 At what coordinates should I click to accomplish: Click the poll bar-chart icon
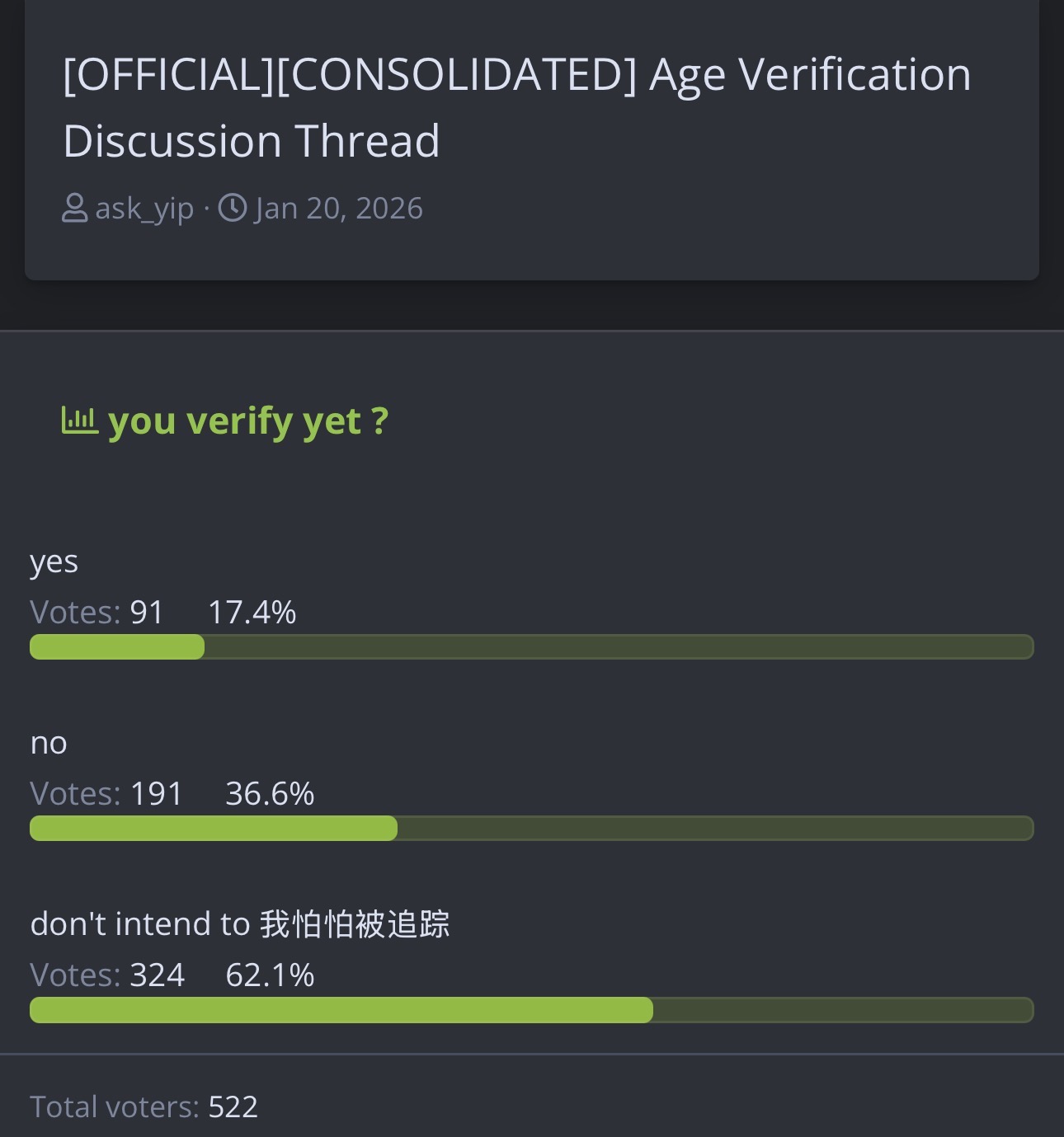click(80, 421)
